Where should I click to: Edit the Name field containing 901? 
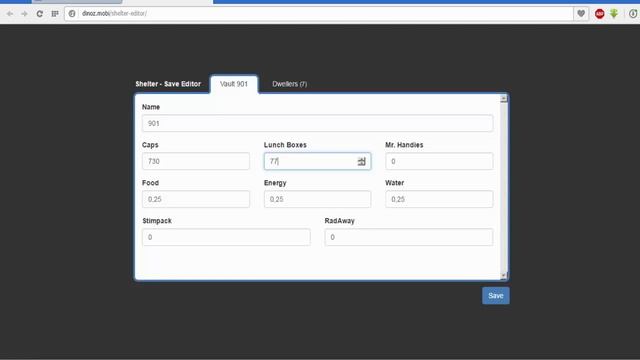click(x=318, y=123)
